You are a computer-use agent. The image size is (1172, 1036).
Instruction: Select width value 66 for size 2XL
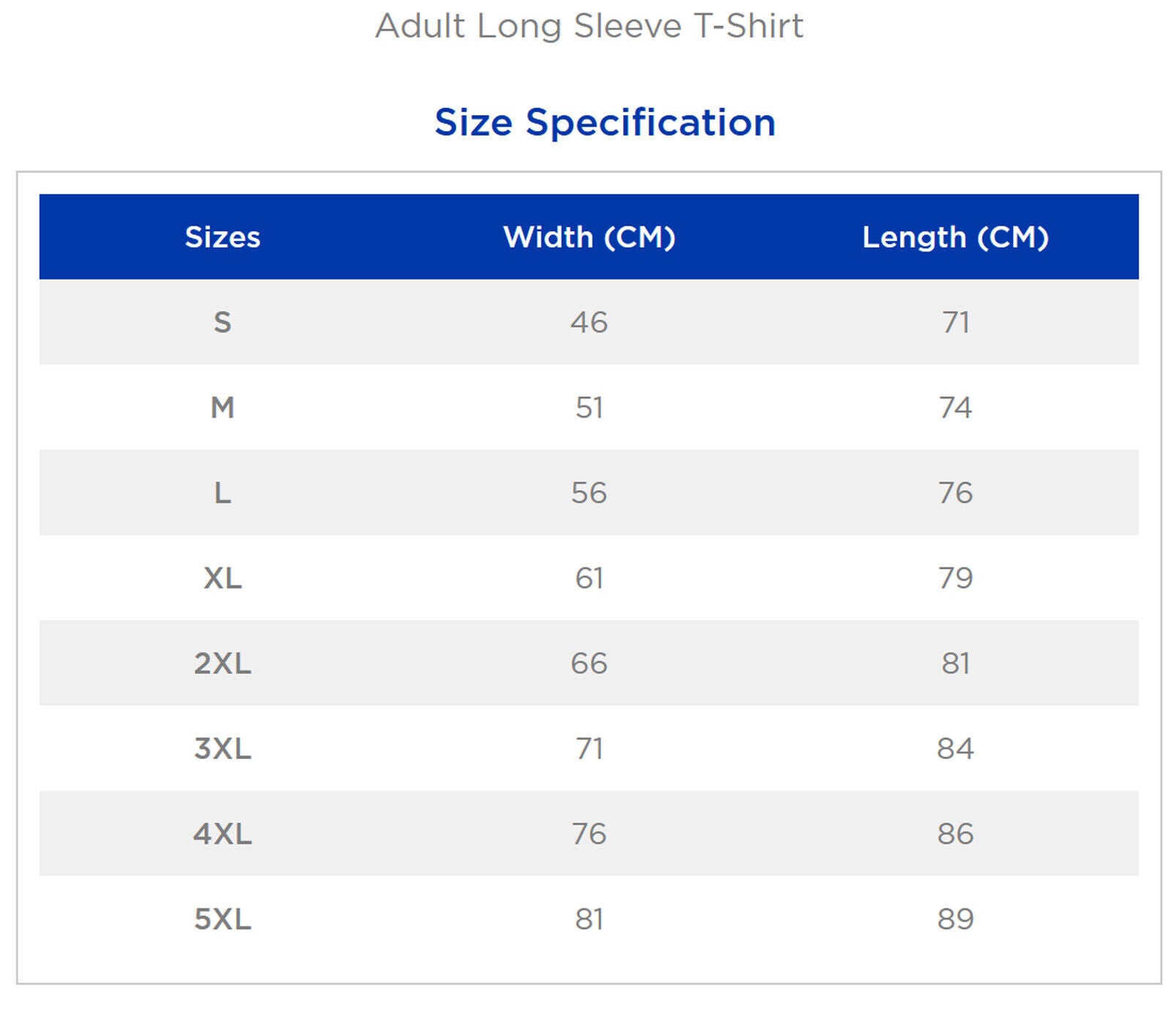[x=589, y=663]
